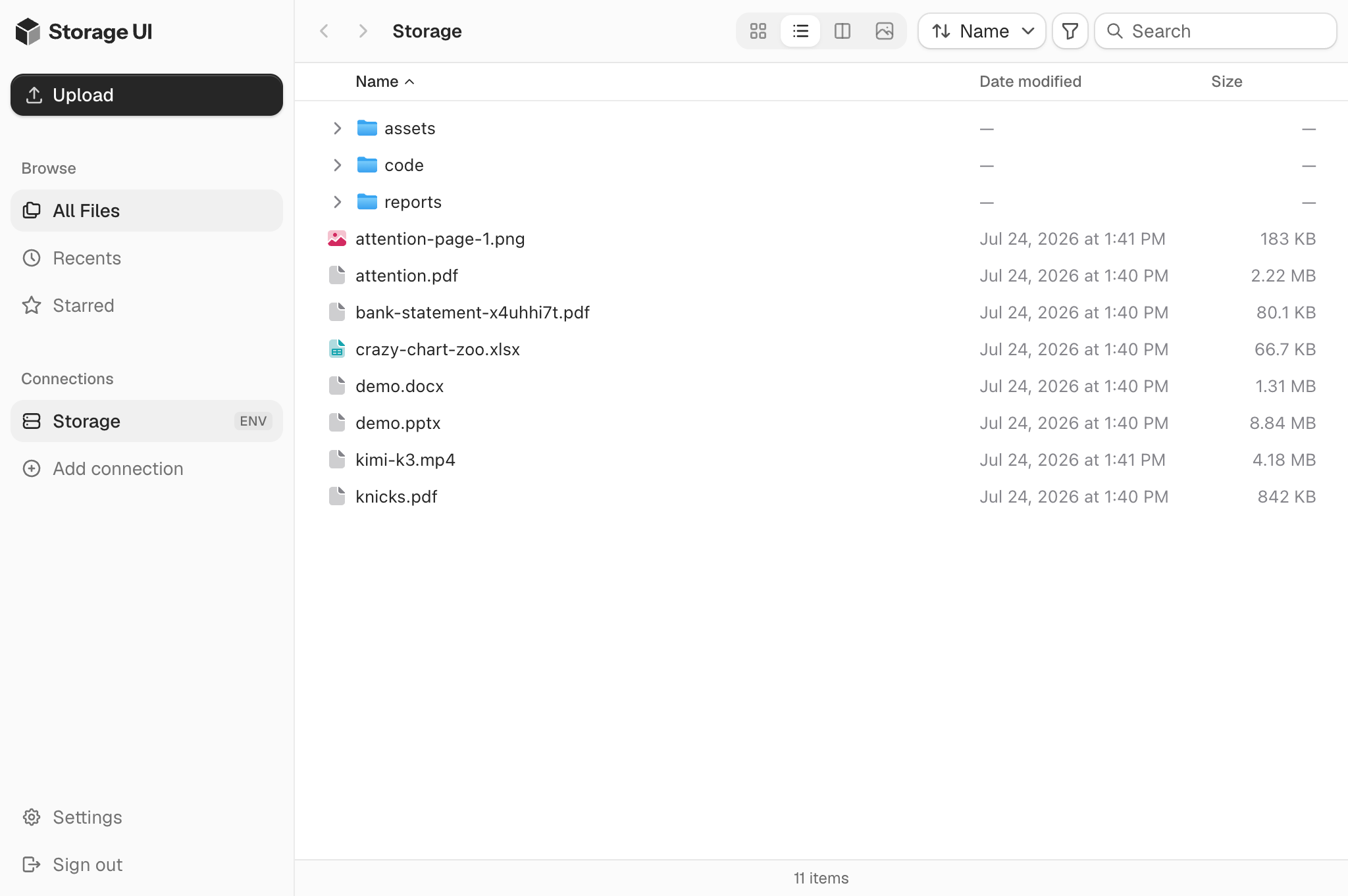Click the Settings gear icon
This screenshot has width=1348, height=896.
[32, 817]
